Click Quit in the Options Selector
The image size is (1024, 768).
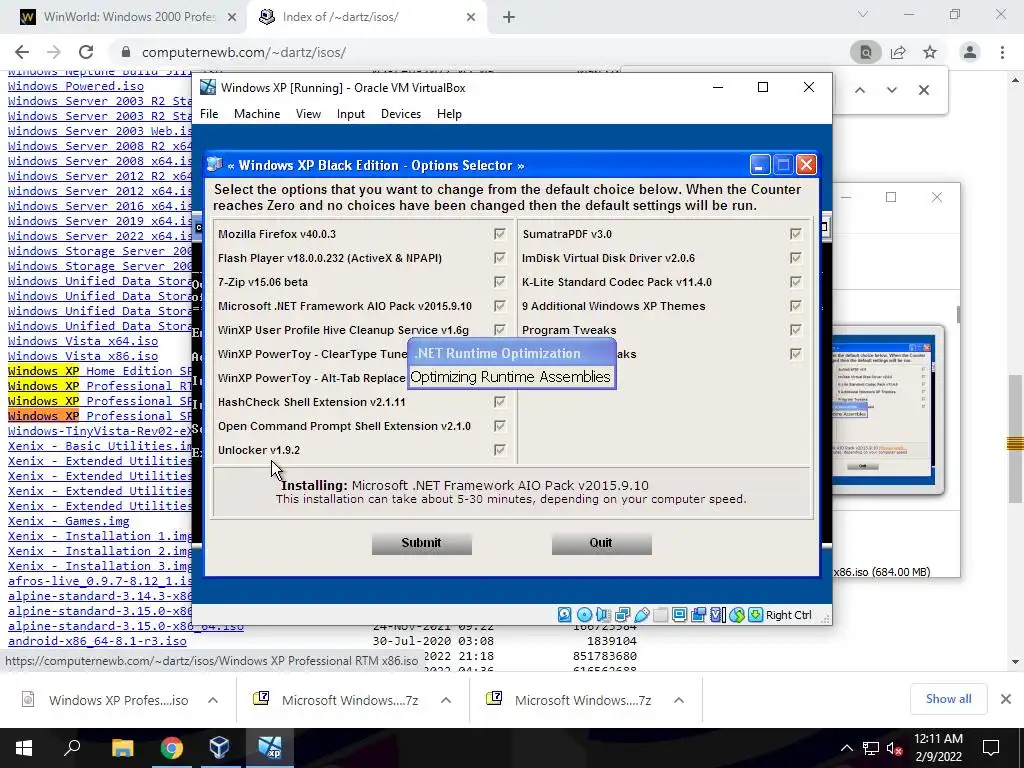point(601,543)
